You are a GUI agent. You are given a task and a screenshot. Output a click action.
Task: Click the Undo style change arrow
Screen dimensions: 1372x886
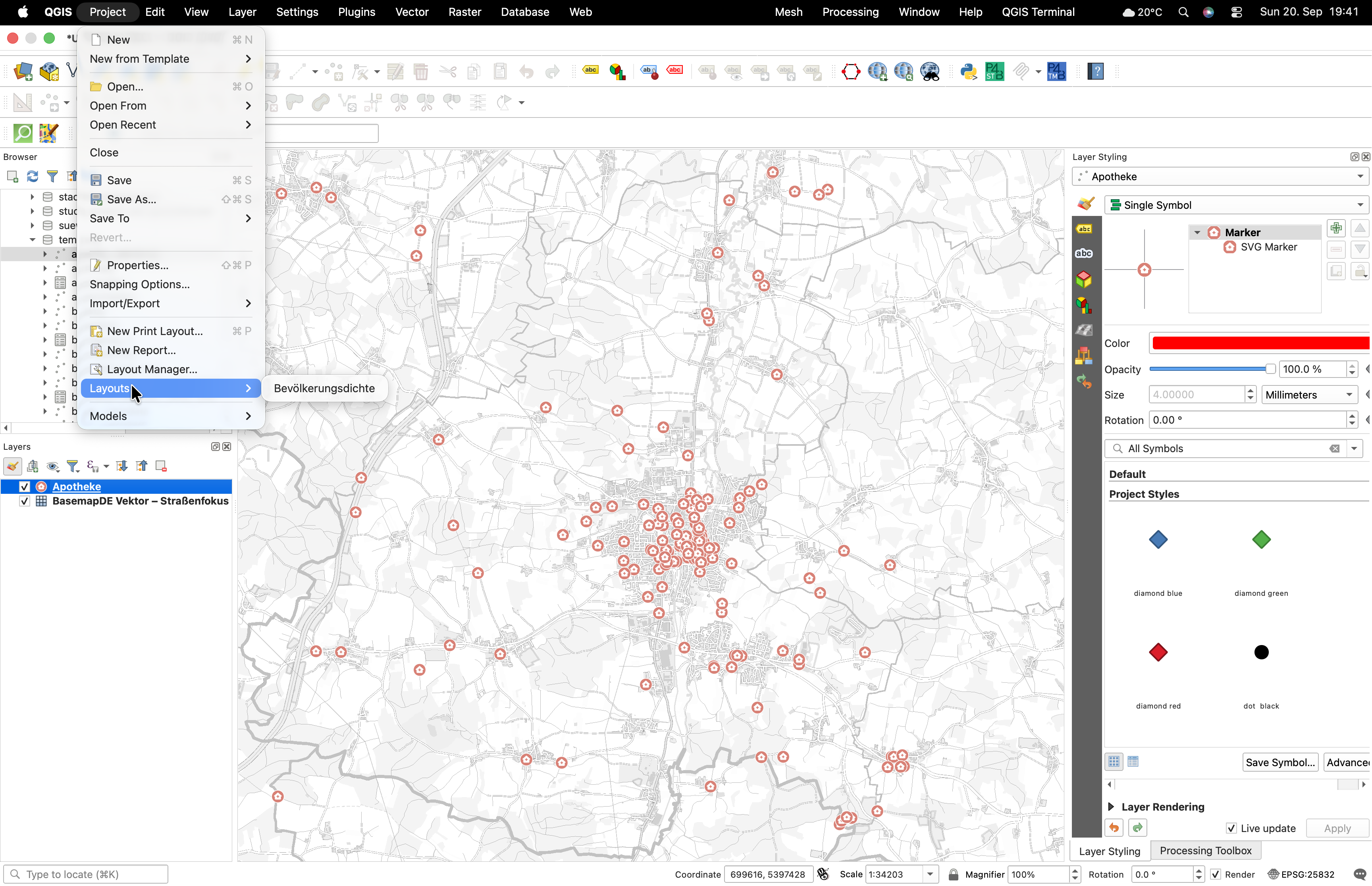coord(1114,828)
